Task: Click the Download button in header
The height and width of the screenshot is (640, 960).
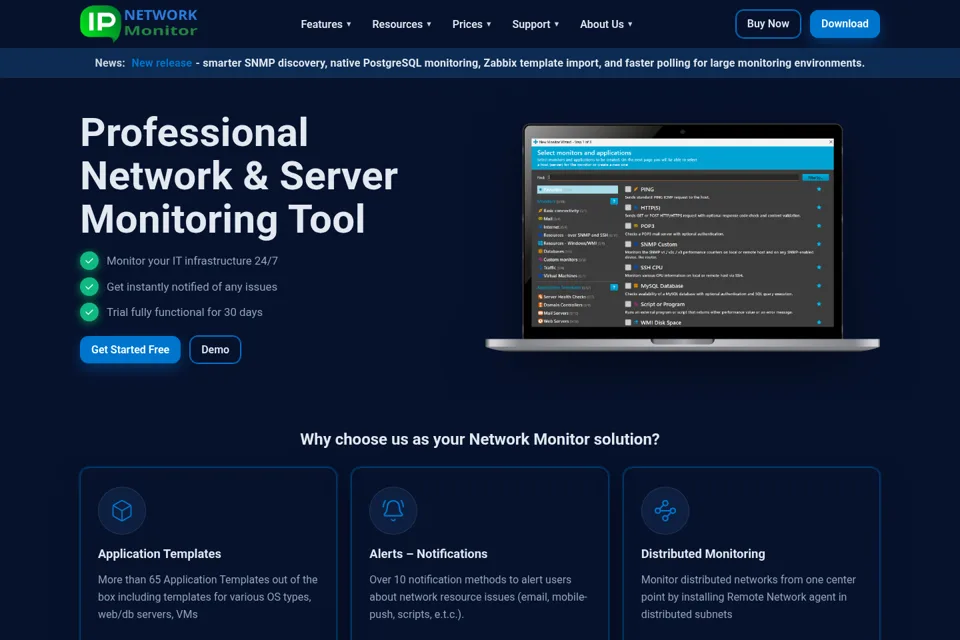Action: pos(844,24)
